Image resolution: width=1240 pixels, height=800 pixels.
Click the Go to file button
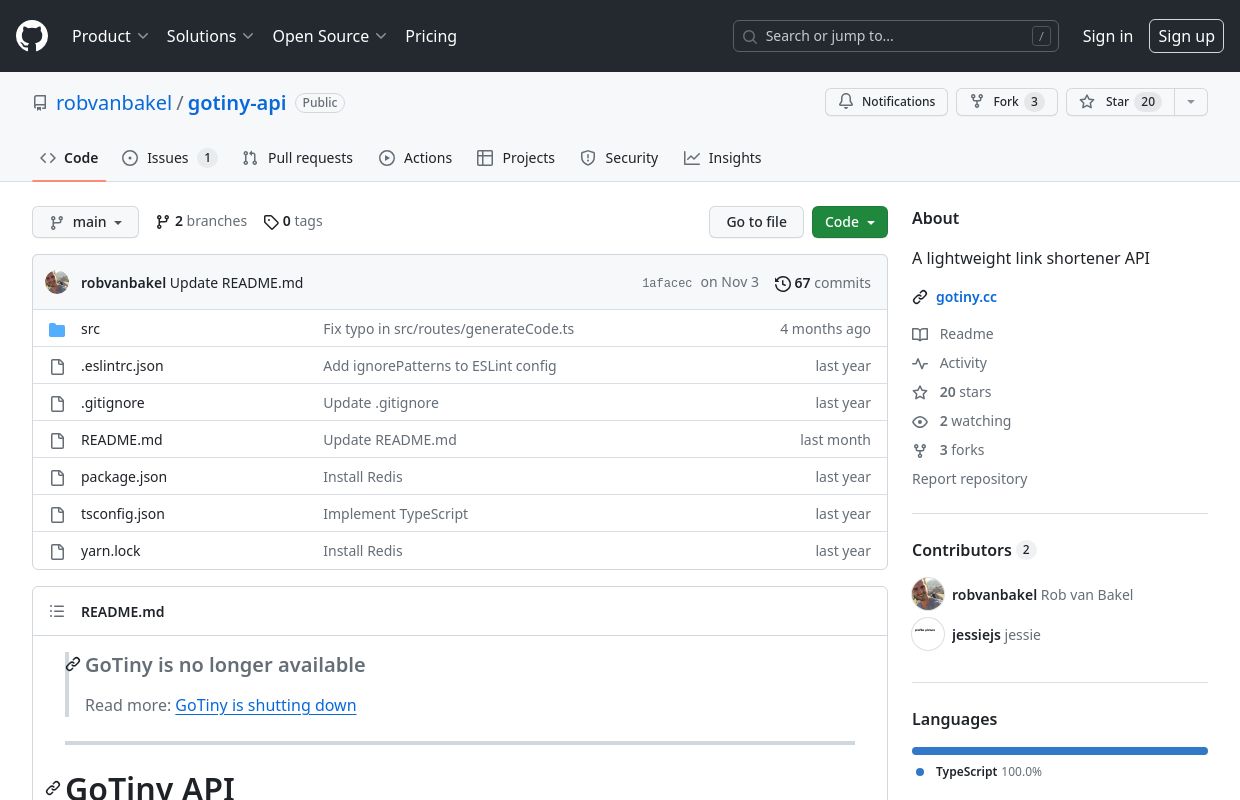756,222
